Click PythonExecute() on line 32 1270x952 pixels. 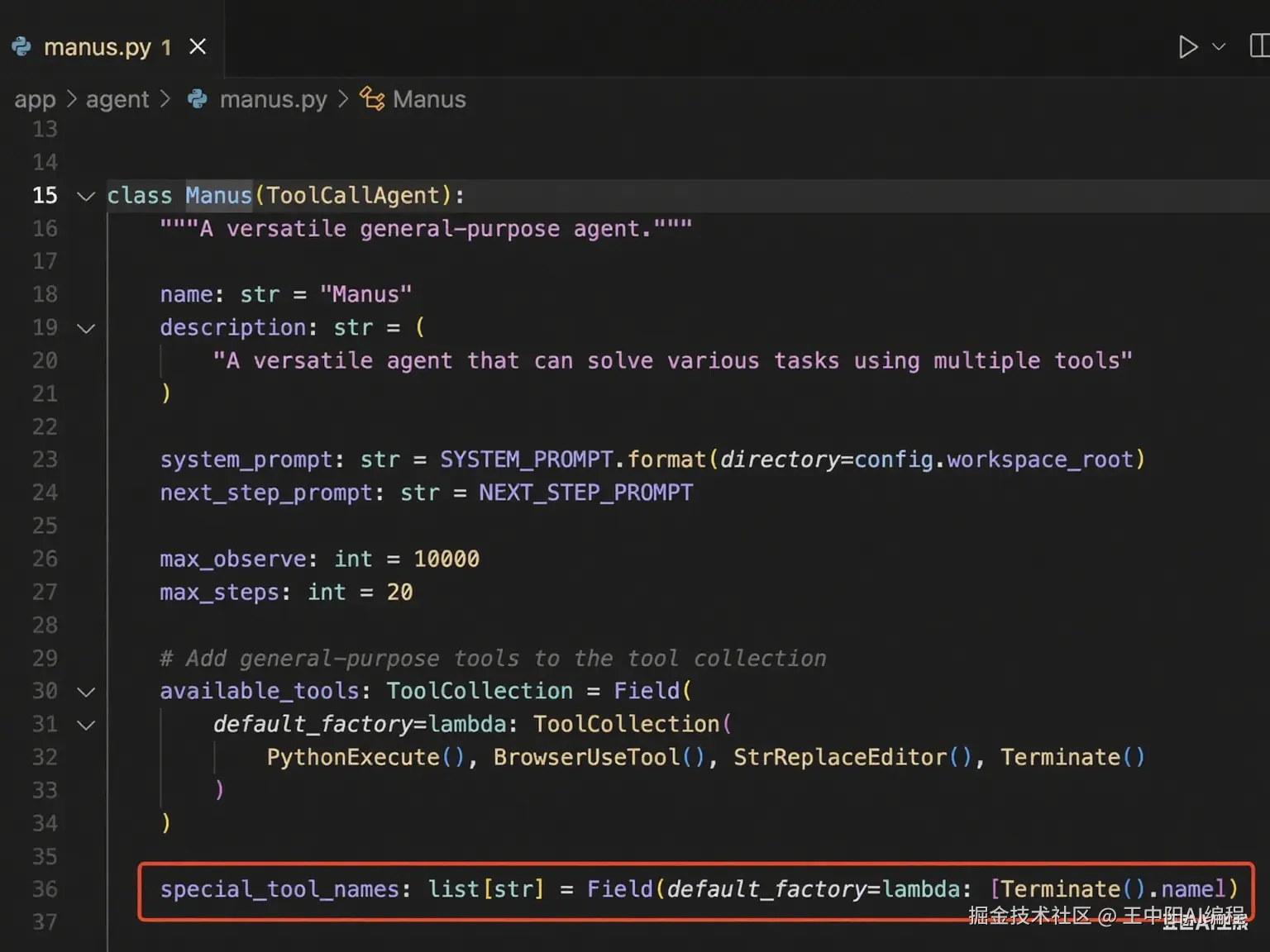tap(365, 757)
